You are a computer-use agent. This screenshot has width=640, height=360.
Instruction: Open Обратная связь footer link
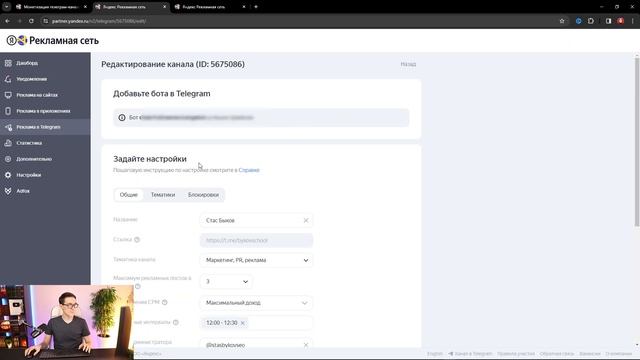pyautogui.click(x=557, y=353)
